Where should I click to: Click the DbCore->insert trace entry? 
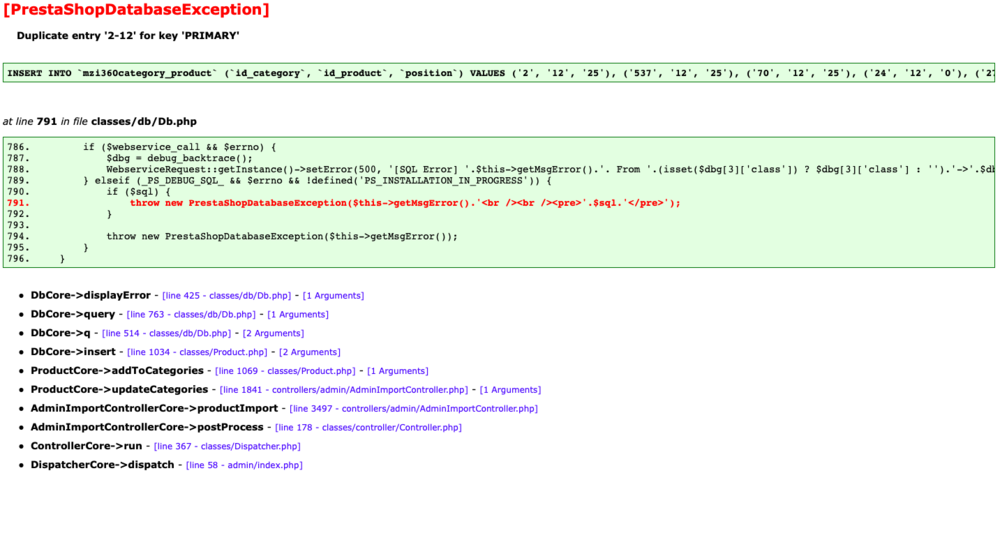73,352
